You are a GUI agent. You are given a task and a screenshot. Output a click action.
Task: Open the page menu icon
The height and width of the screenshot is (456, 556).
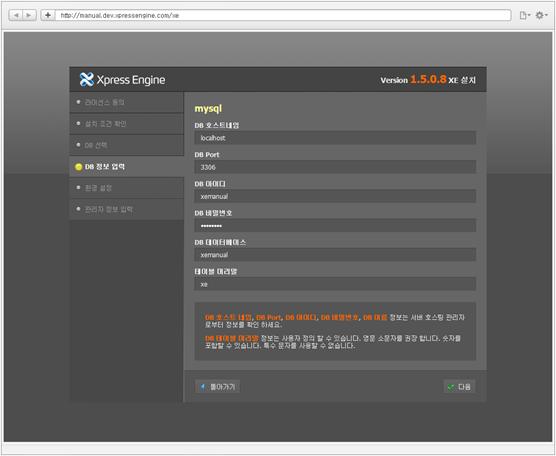coord(524,15)
